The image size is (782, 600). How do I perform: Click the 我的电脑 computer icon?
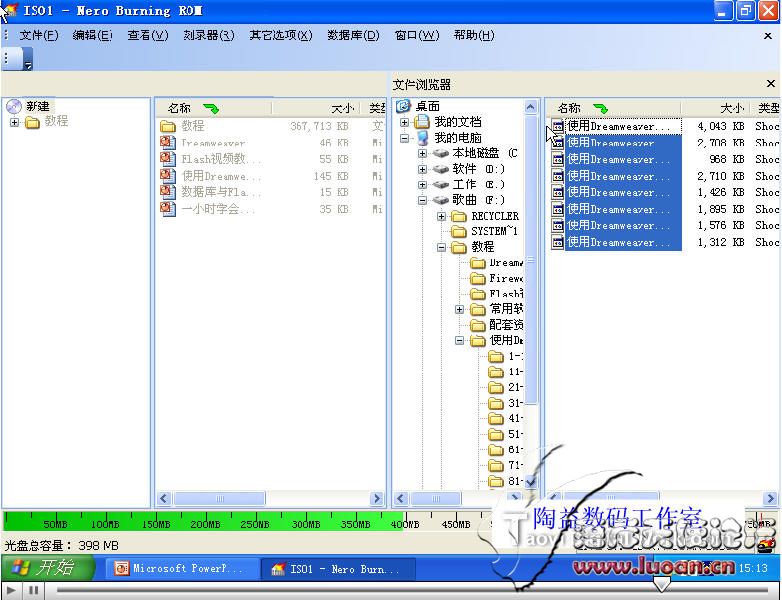tap(422, 138)
